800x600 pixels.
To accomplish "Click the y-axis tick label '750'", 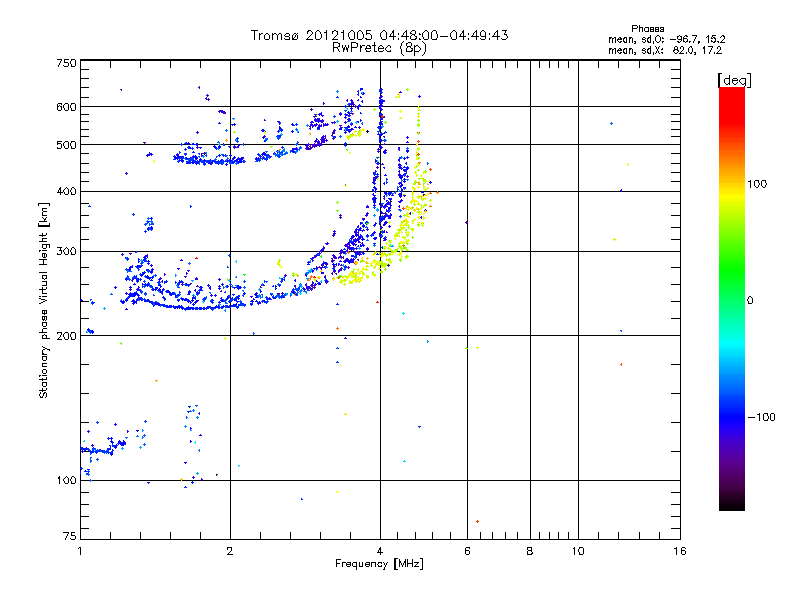I will click(x=66, y=63).
